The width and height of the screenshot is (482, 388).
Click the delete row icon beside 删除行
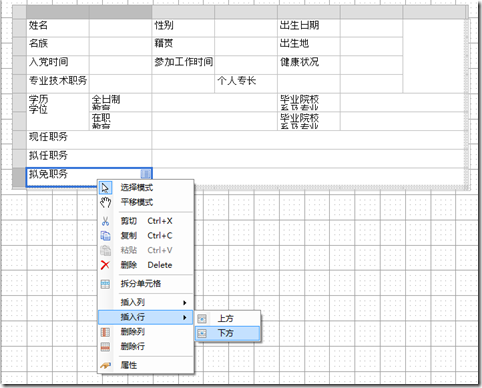[x=105, y=347]
